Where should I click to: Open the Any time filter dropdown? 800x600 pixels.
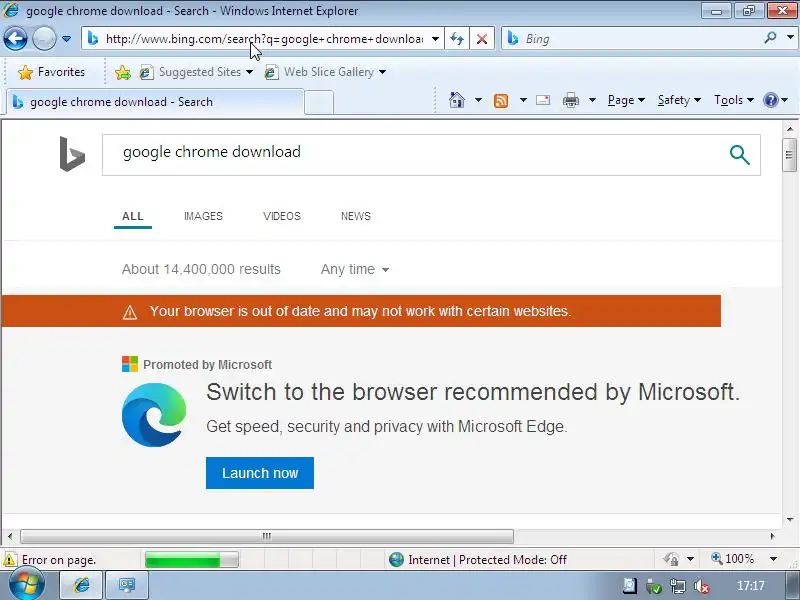point(355,269)
